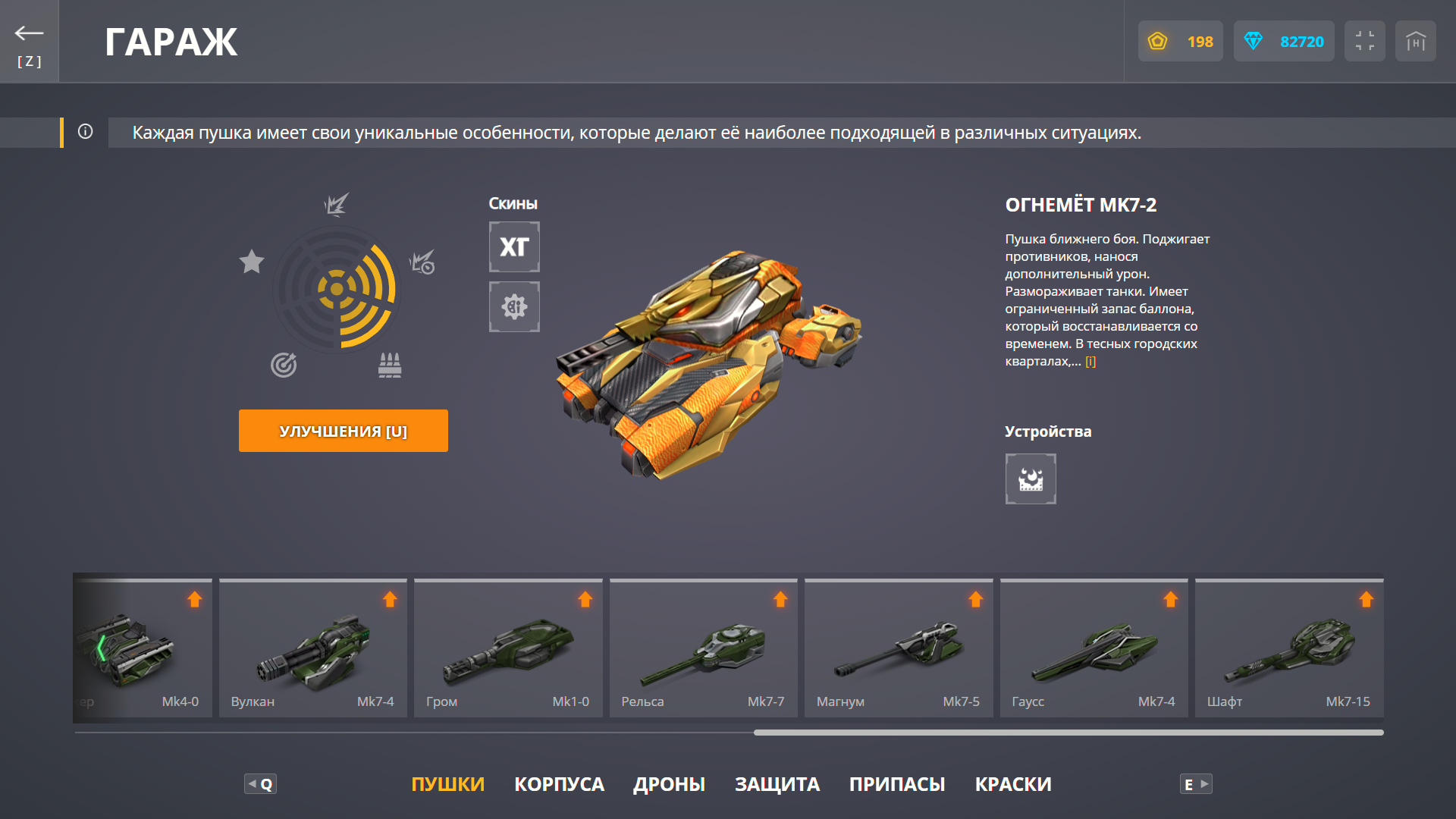Click the Firebird tank 3D preview
The width and height of the screenshot is (1456, 819).
[709, 364]
